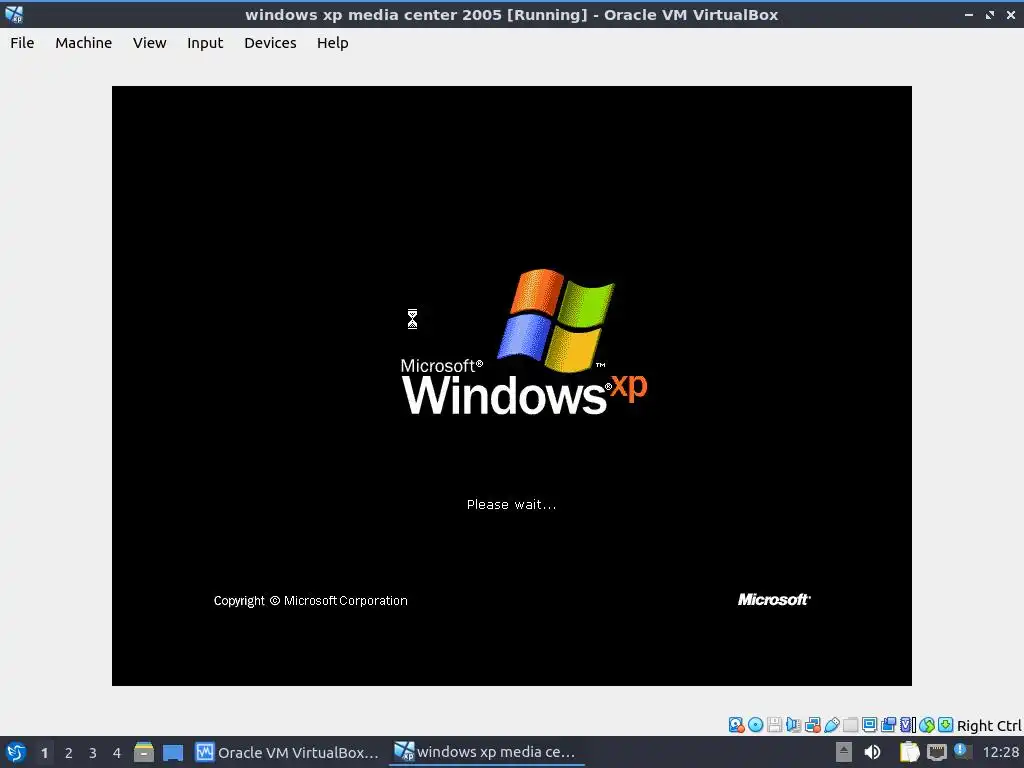Click the update notification tray icon
The width and height of the screenshot is (1024, 768).
962,751
